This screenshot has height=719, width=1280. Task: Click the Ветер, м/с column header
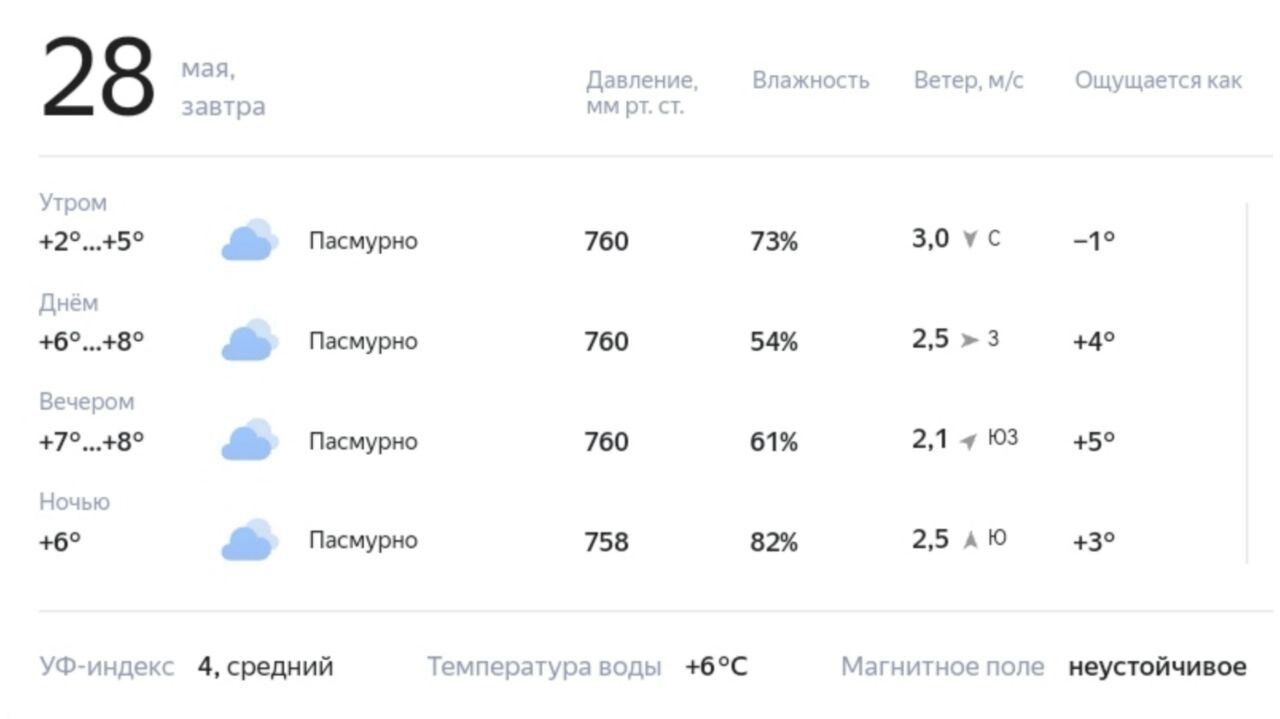coord(968,80)
